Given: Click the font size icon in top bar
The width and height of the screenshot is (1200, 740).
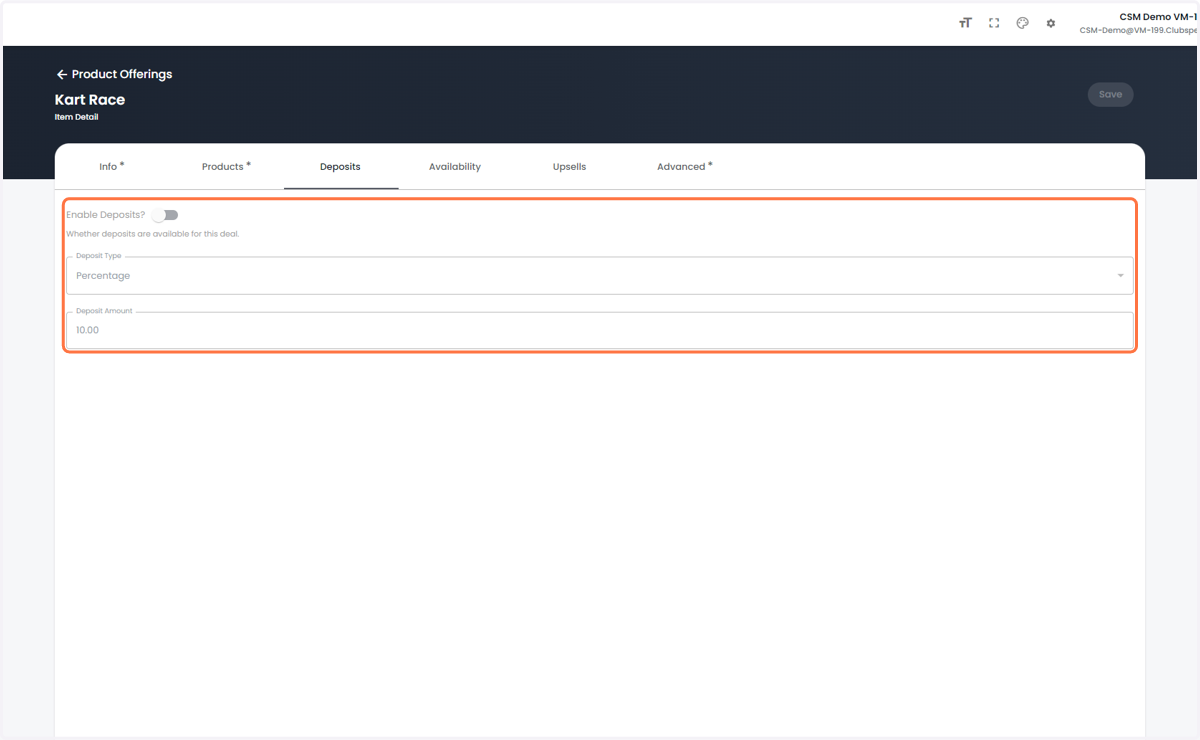Looking at the screenshot, I should [965, 23].
